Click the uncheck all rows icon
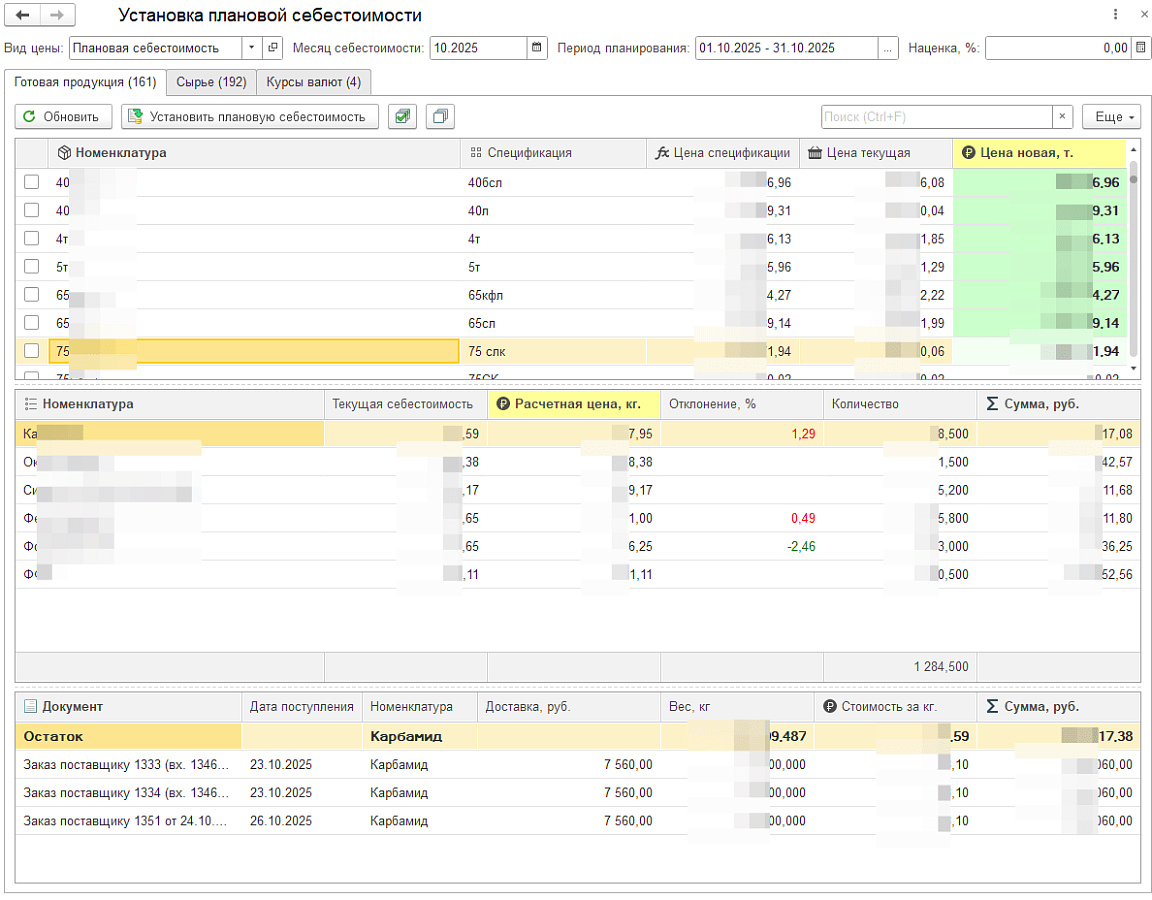The image size is (1152, 900). tap(440, 117)
